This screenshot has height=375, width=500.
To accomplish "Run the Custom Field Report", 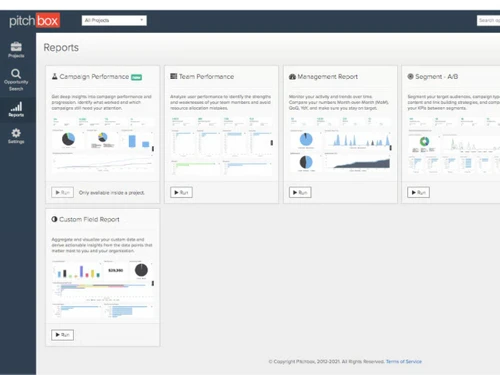I will 62,335.
